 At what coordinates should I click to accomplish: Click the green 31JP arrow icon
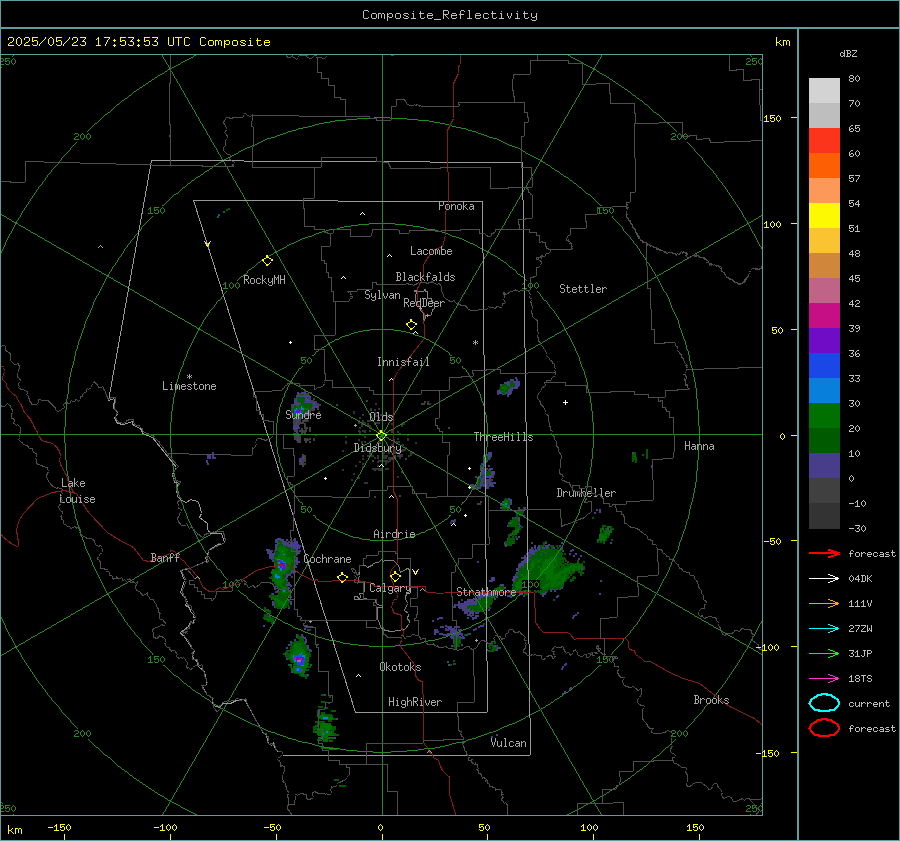pos(824,653)
